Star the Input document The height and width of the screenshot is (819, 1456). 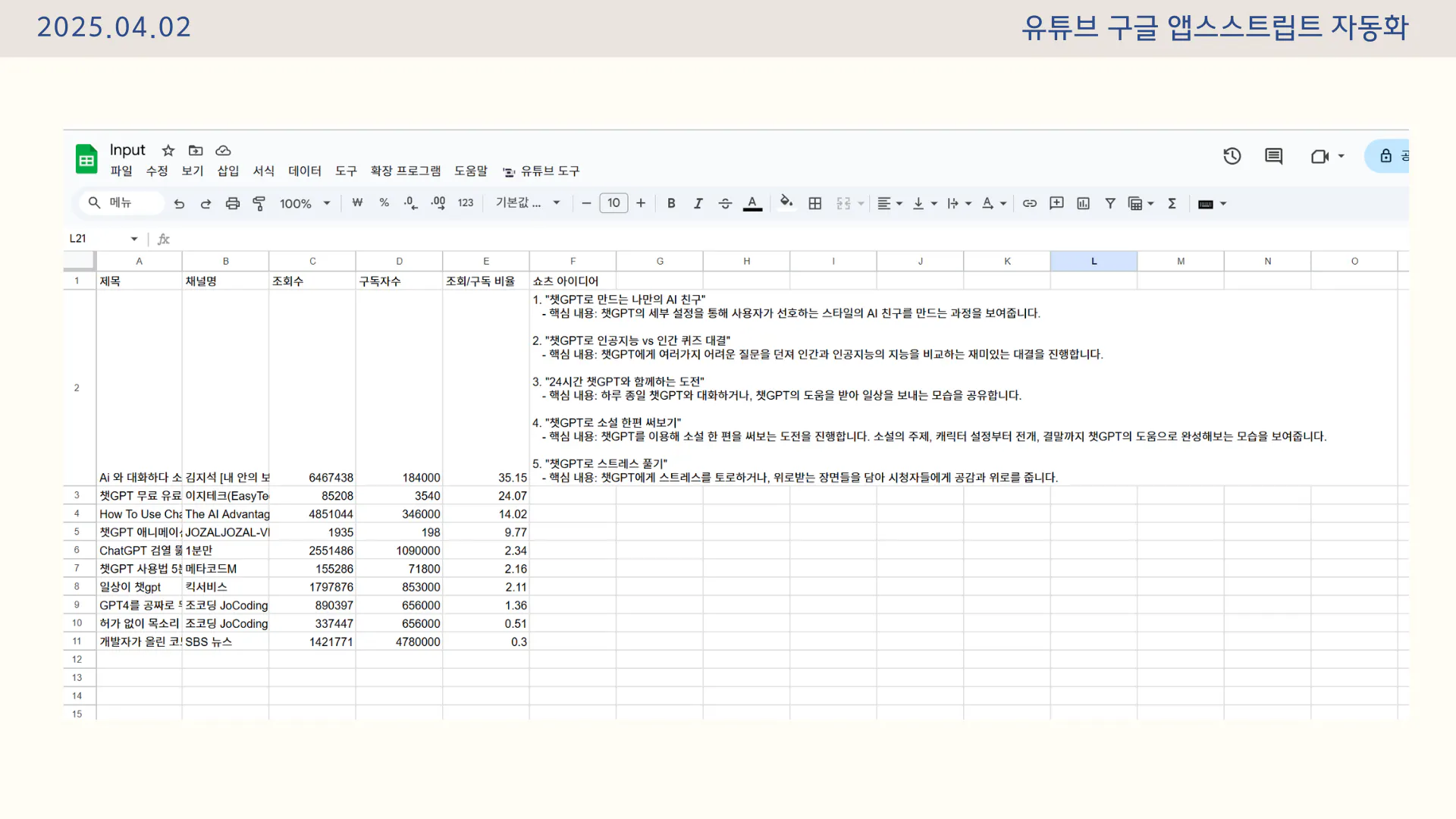tap(168, 150)
